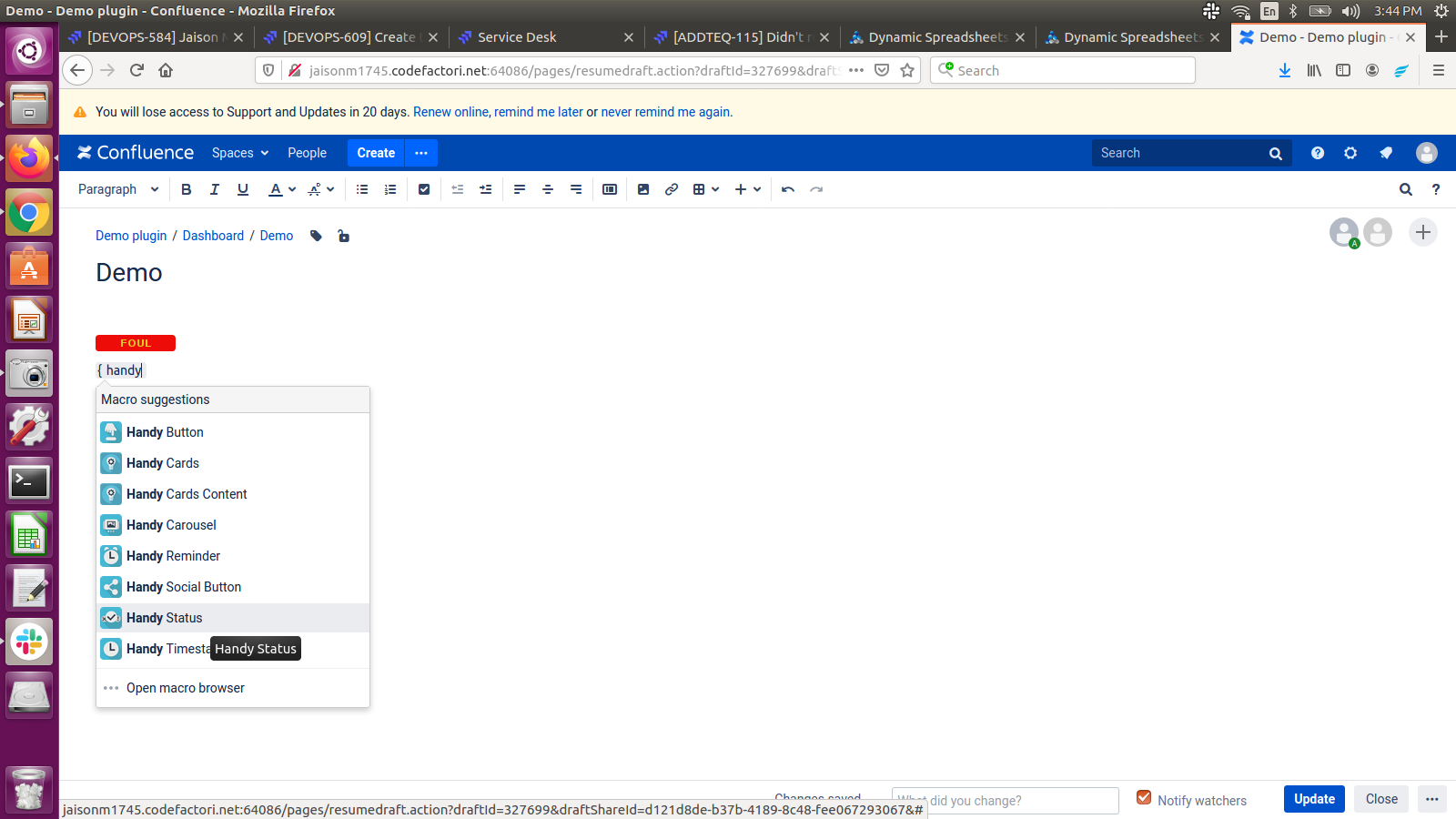Open the insert more content dropdown
Viewport: 1456px width, 819px height.
click(748, 189)
